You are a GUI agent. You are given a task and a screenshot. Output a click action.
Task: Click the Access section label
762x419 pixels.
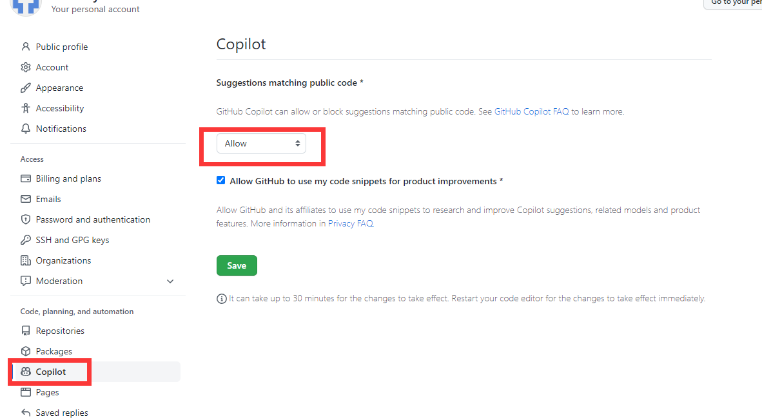[x=32, y=159]
